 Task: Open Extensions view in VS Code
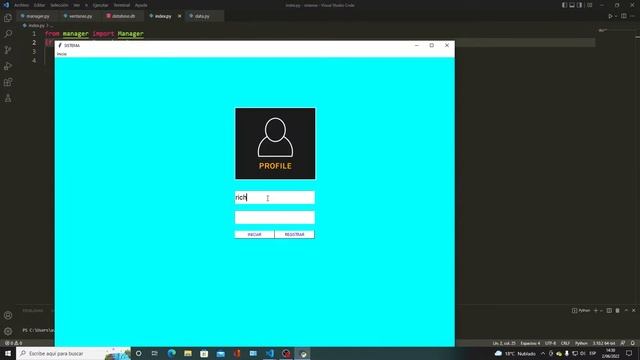pyautogui.click(x=8, y=82)
